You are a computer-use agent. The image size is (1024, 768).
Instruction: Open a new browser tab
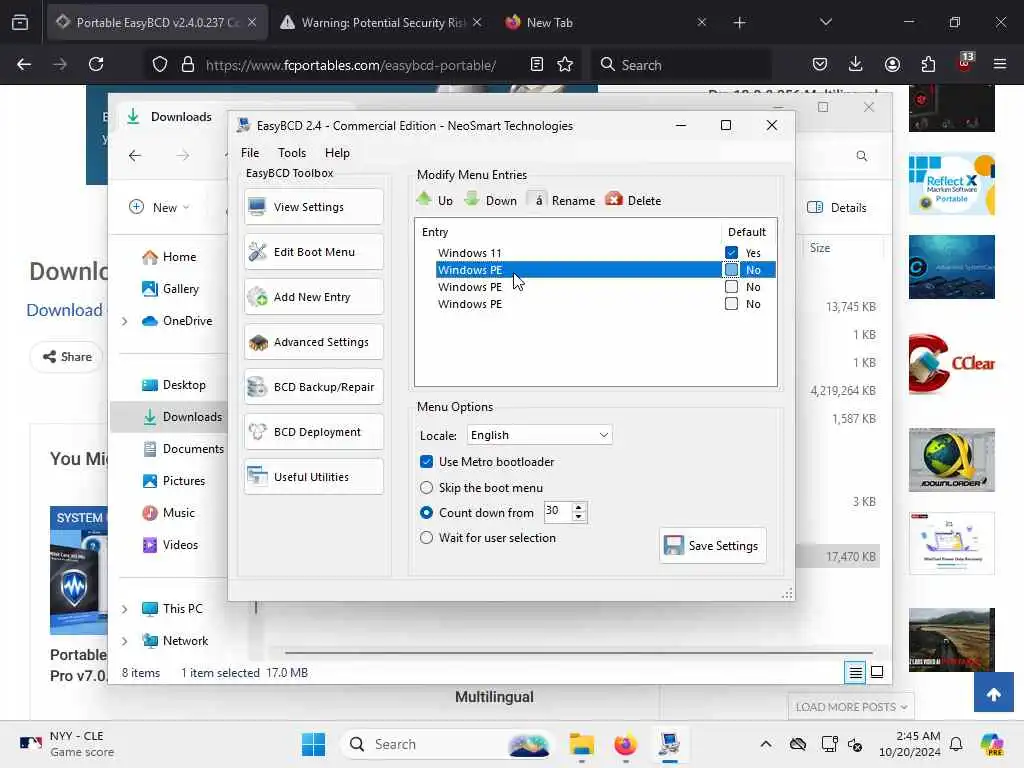pyautogui.click(x=739, y=23)
